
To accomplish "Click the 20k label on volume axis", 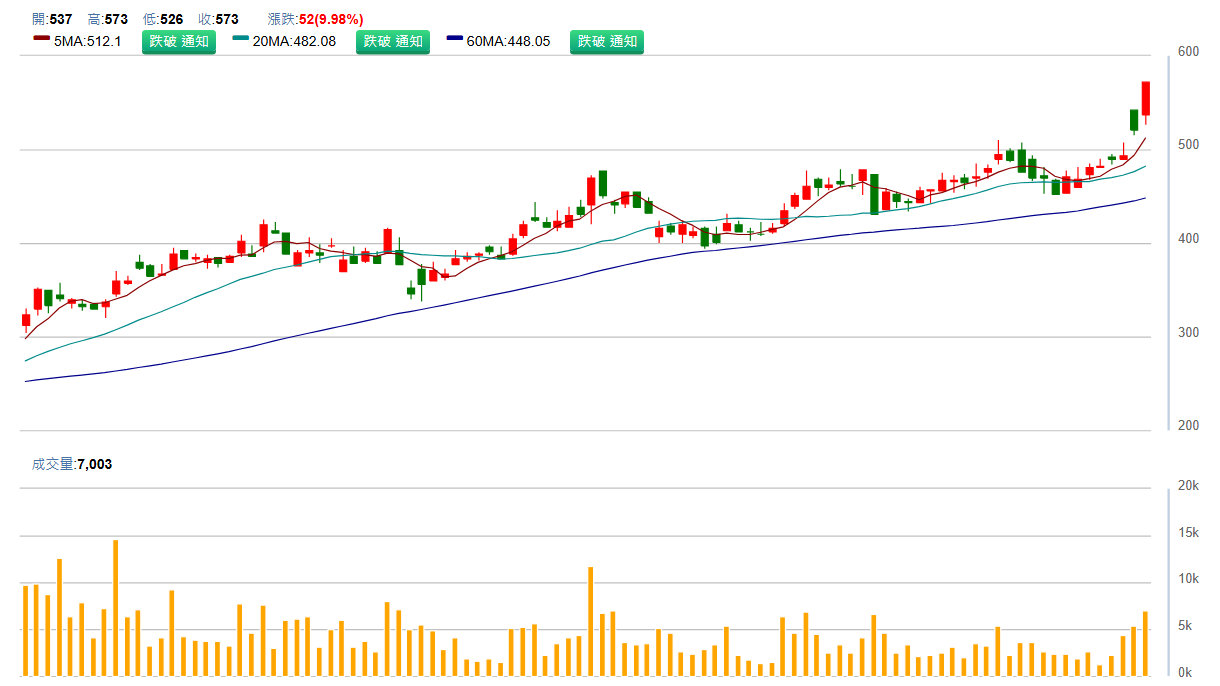I will tap(1188, 486).
